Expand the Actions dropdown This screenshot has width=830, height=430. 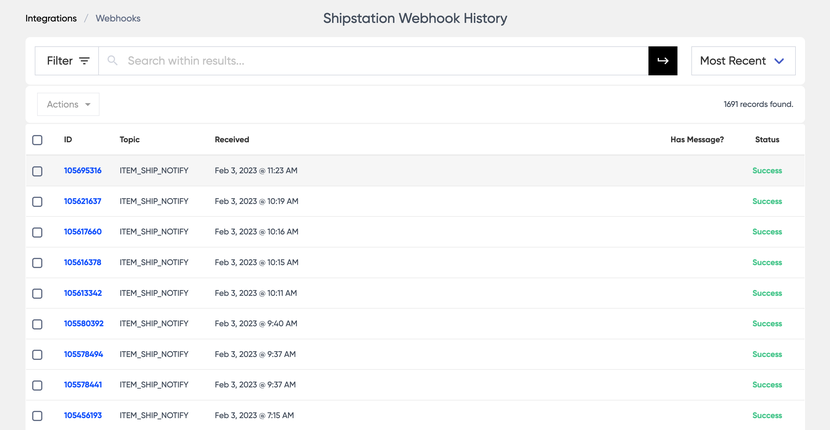pyautogui.click(x=68, y=104)
